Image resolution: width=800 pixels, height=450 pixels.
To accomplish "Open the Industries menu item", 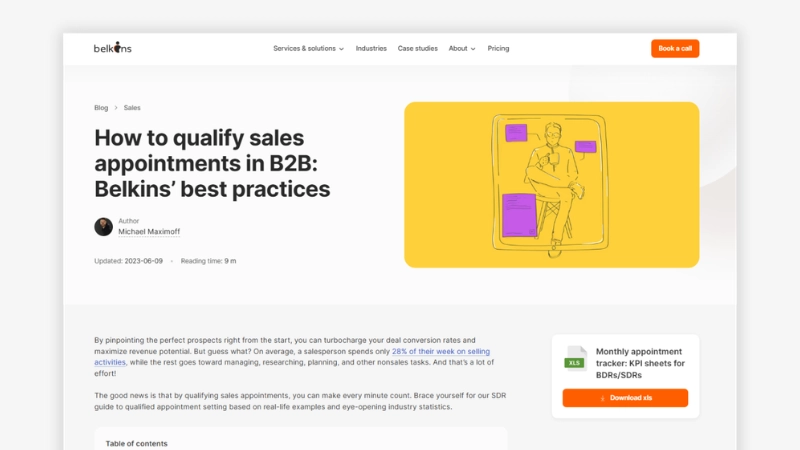I will pos(371,48).
